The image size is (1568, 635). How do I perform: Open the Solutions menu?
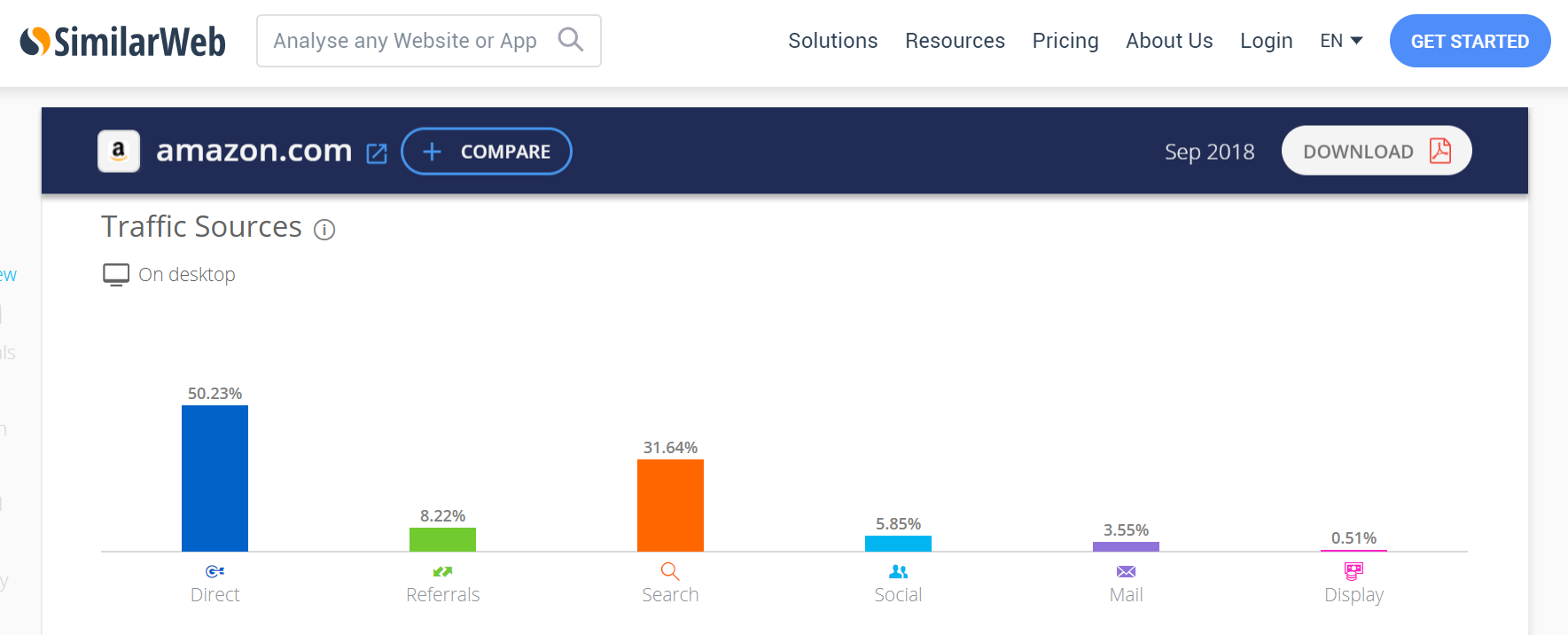click(833, 41)
